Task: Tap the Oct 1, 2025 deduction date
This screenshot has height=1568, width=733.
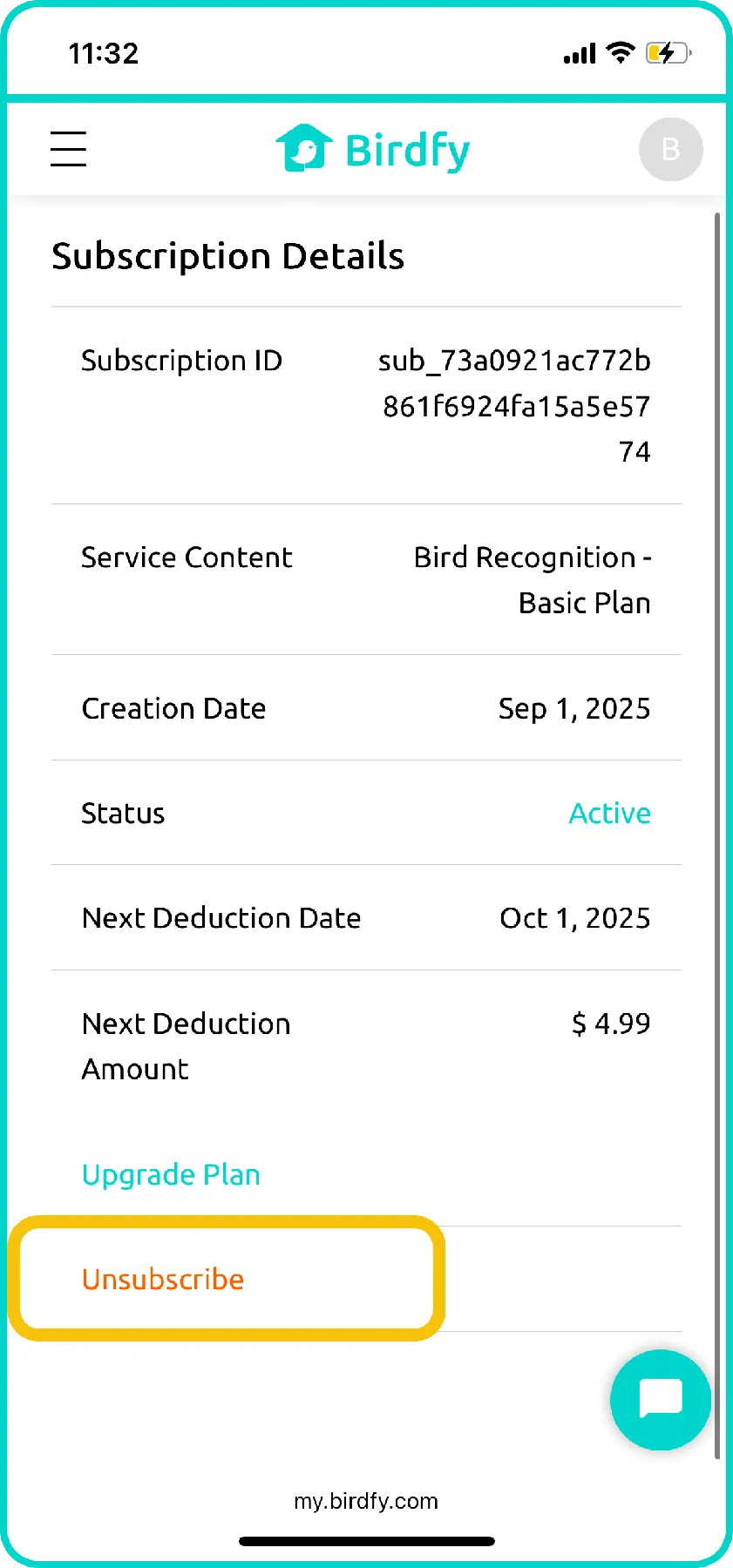Action: click(x=574, y=918)
